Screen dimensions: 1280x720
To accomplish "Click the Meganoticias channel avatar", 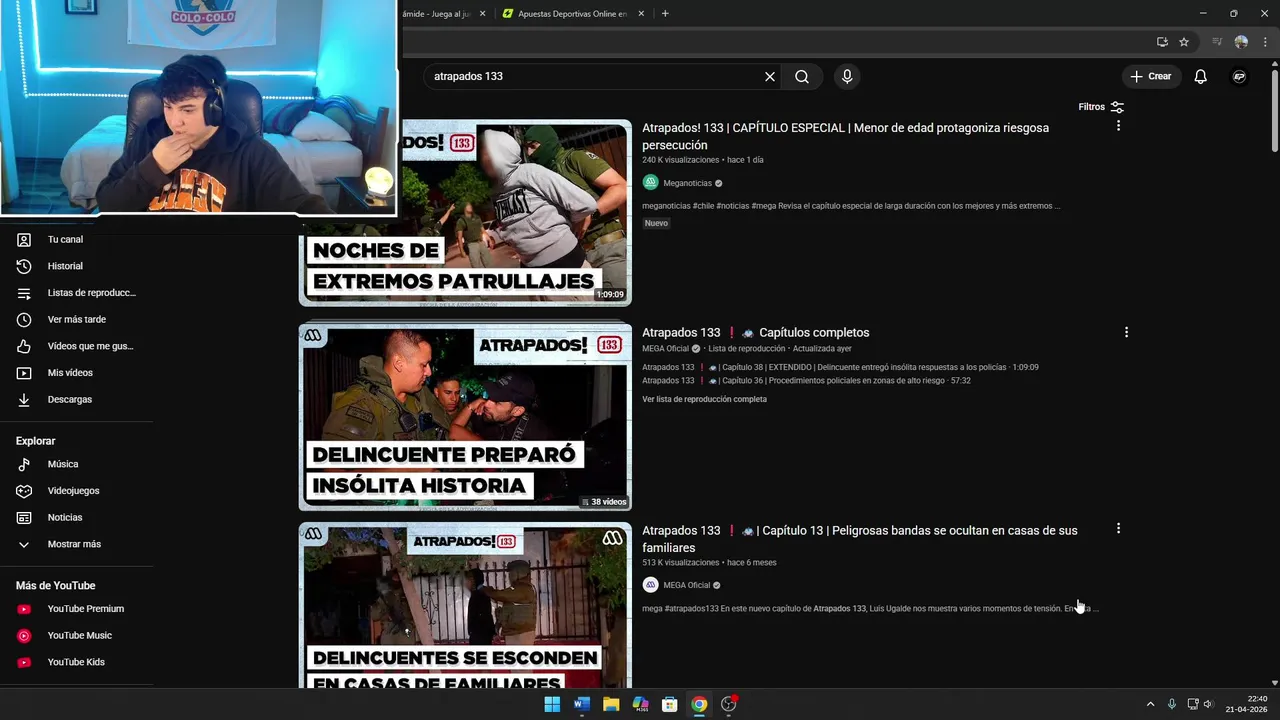I will tap(651, 183).
